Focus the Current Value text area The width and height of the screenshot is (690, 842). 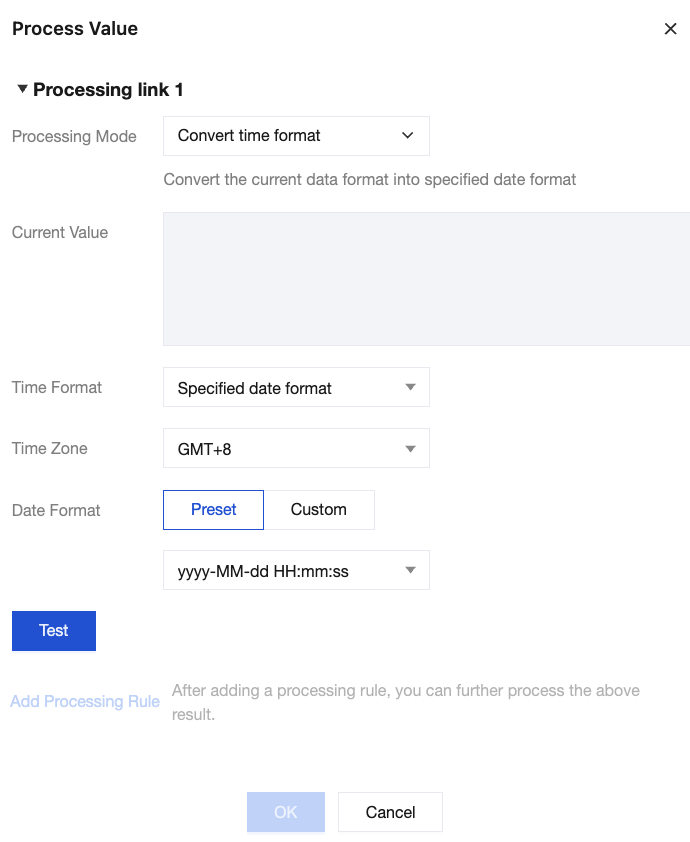(x=426, y=279)
